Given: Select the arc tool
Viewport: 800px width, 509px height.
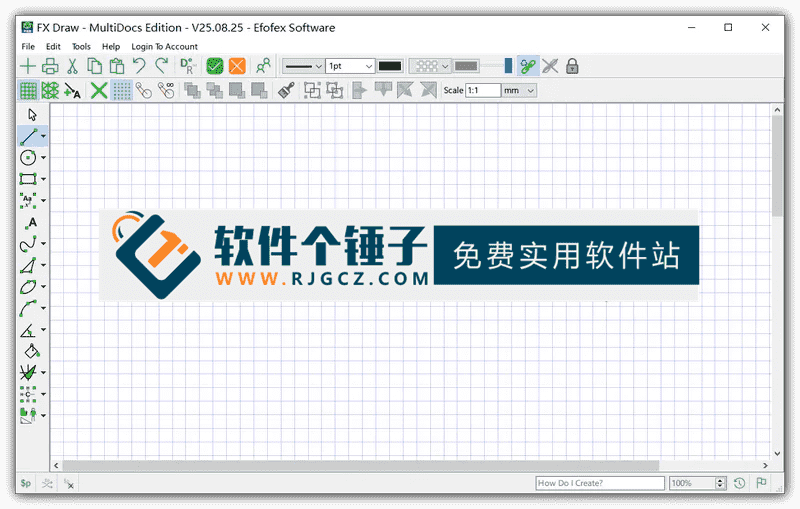Looking at the screenshot, I should [x=28, y=308].
